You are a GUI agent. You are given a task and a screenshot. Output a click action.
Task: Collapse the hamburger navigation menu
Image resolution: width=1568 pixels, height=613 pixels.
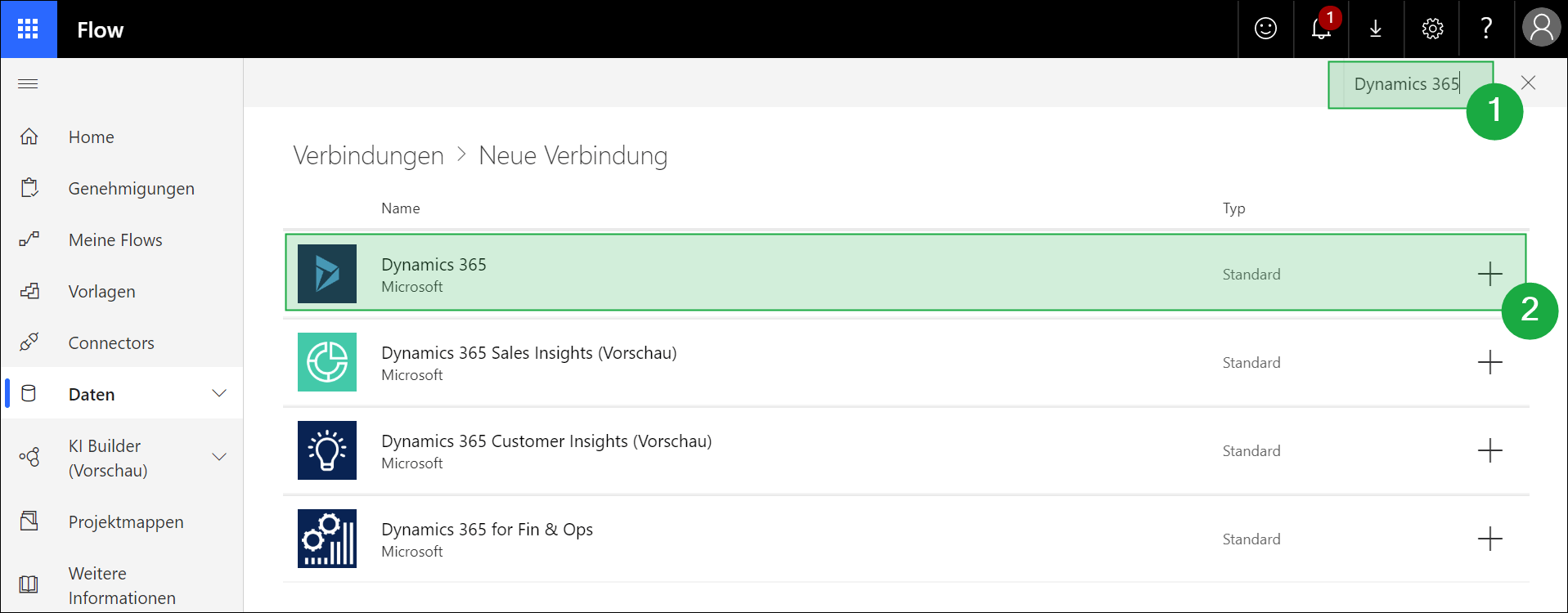[28, 83]
